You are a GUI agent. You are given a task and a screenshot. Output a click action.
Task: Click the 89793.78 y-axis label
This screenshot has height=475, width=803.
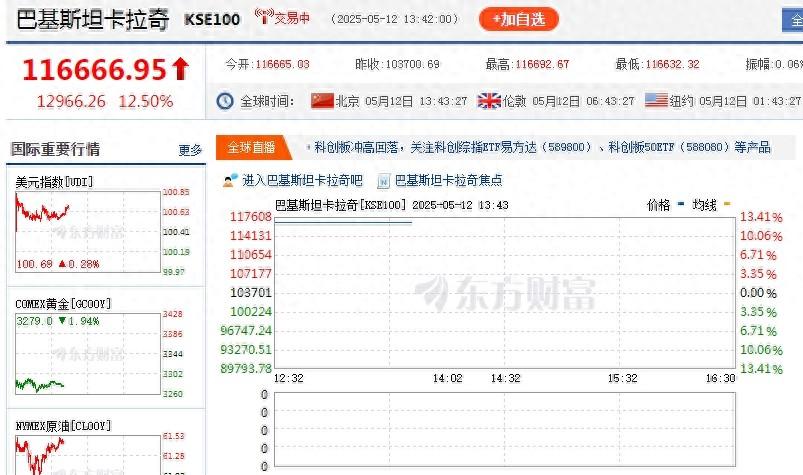pyautogui.click(x=246, y=369)
